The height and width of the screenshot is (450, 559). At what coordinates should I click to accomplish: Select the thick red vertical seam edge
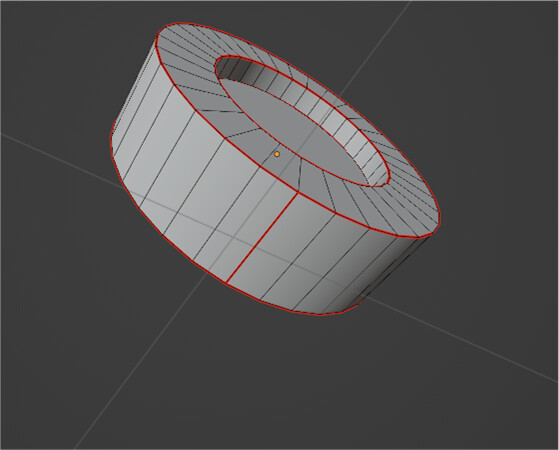coord(262,238)
